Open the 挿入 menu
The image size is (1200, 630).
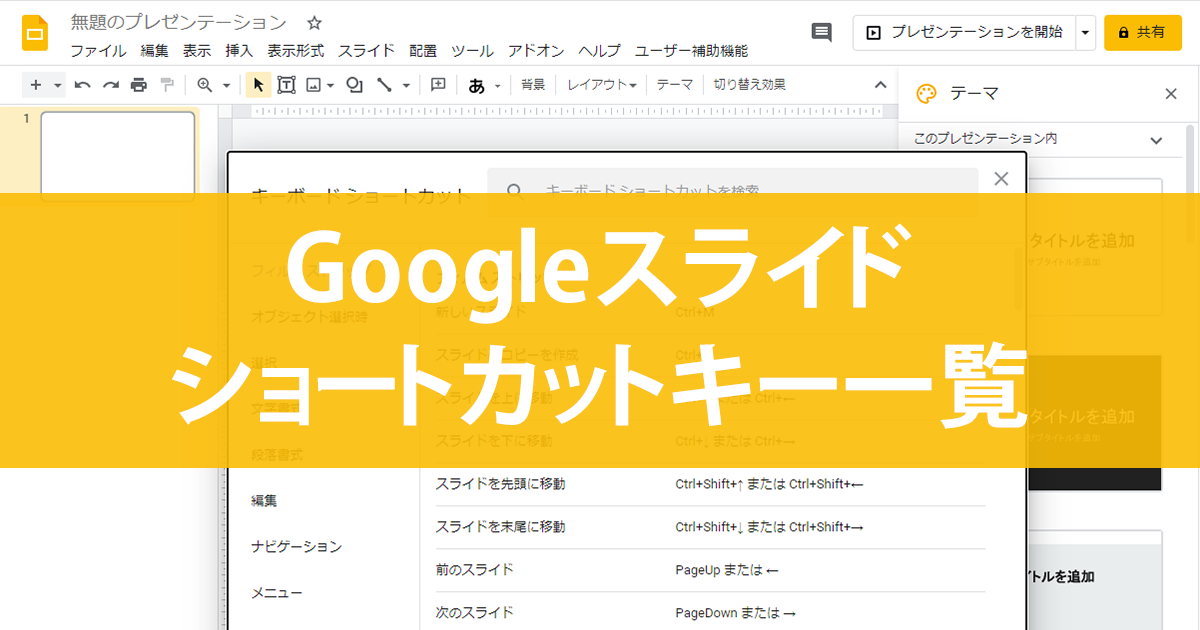coord(239,51)
